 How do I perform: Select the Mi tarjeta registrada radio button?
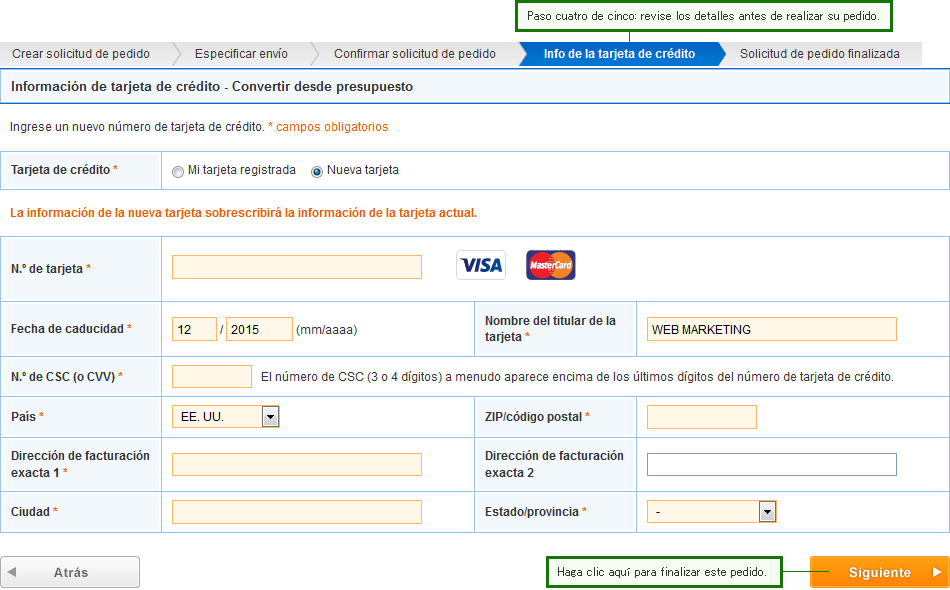click(178, 171)
